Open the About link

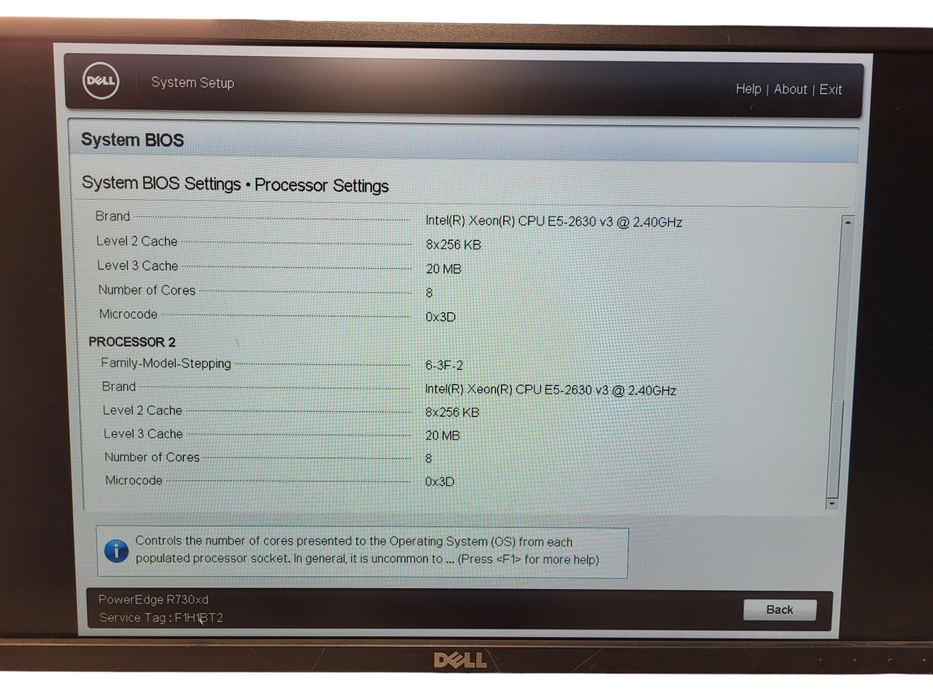[x=790, y=89]
